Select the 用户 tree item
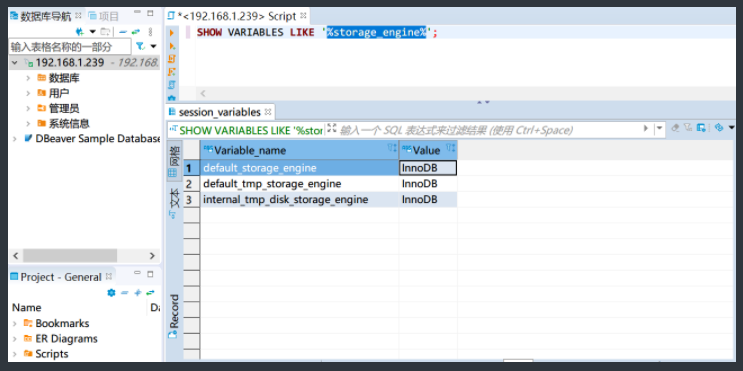 tap(59, 93)
